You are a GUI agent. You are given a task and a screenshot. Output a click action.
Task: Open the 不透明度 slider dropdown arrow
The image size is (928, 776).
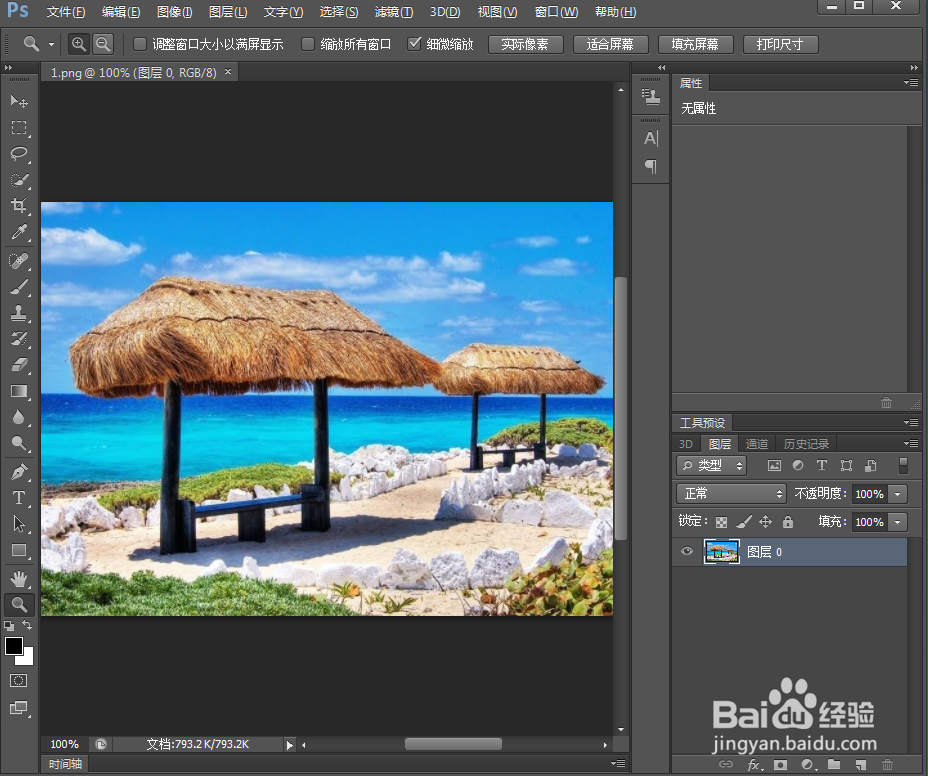click(x=898, y=494)
